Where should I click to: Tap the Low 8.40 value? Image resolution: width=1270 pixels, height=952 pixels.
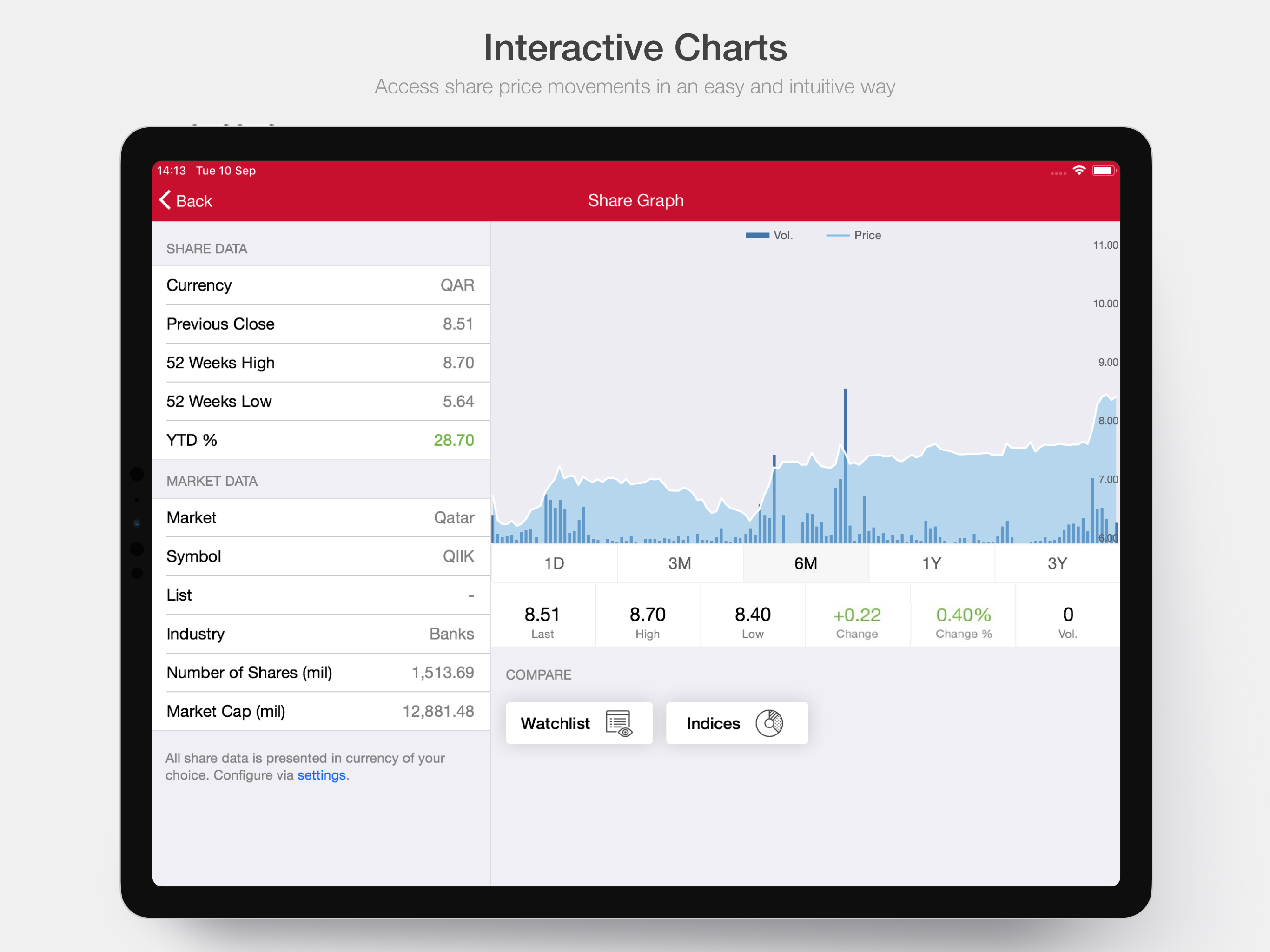click(752, 615)
